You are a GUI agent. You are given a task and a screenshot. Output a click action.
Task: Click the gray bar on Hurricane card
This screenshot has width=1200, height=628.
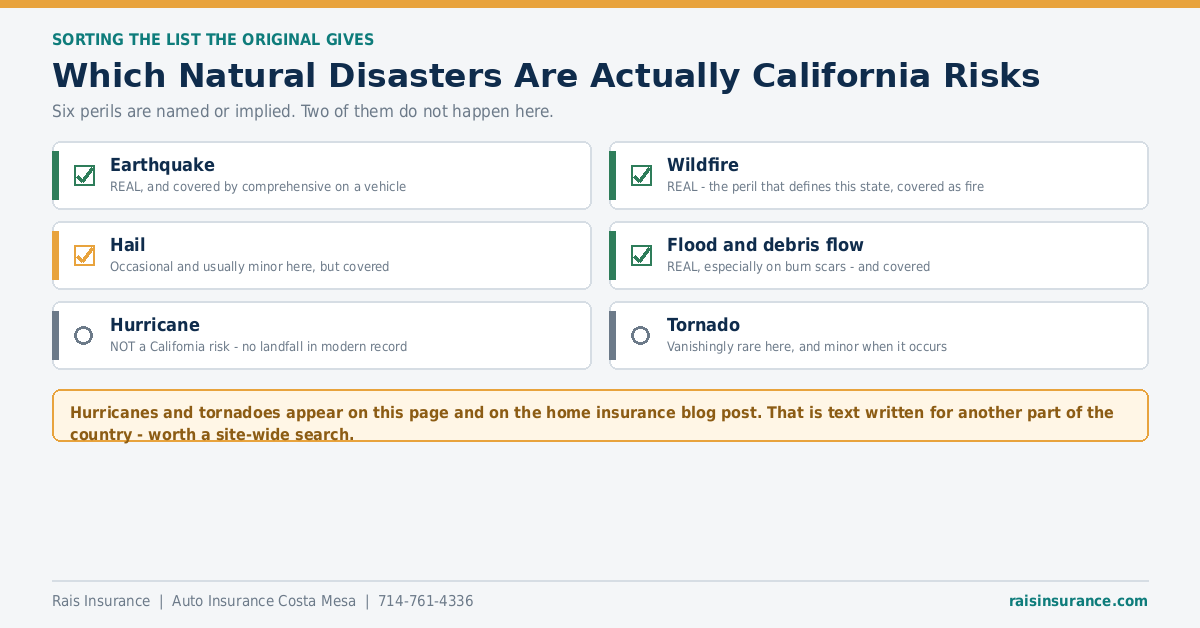point(56,335)
